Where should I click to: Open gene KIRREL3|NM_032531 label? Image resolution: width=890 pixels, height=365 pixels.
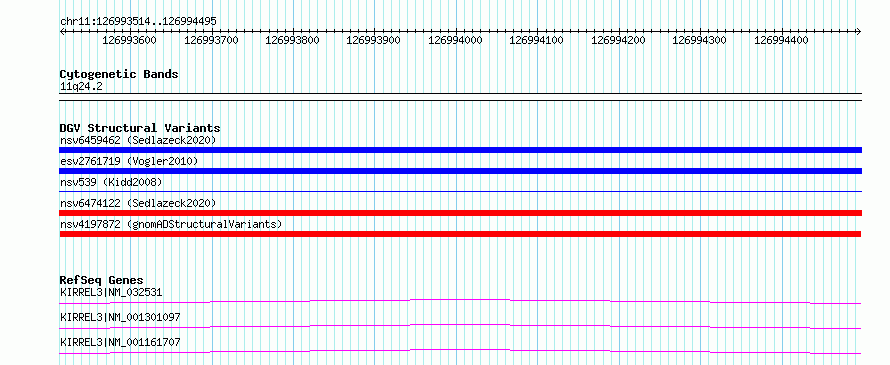tap(111, 293)
